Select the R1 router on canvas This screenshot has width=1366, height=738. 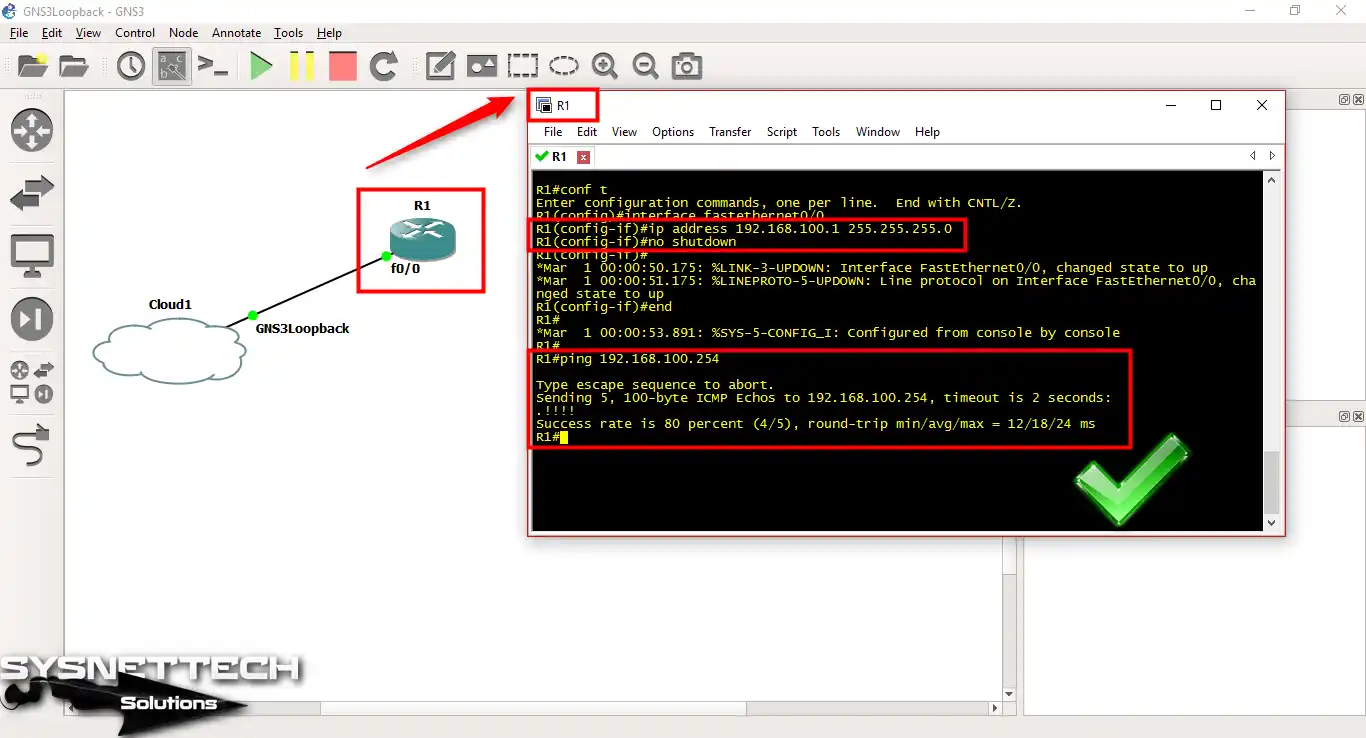click(x=422, y=239)
